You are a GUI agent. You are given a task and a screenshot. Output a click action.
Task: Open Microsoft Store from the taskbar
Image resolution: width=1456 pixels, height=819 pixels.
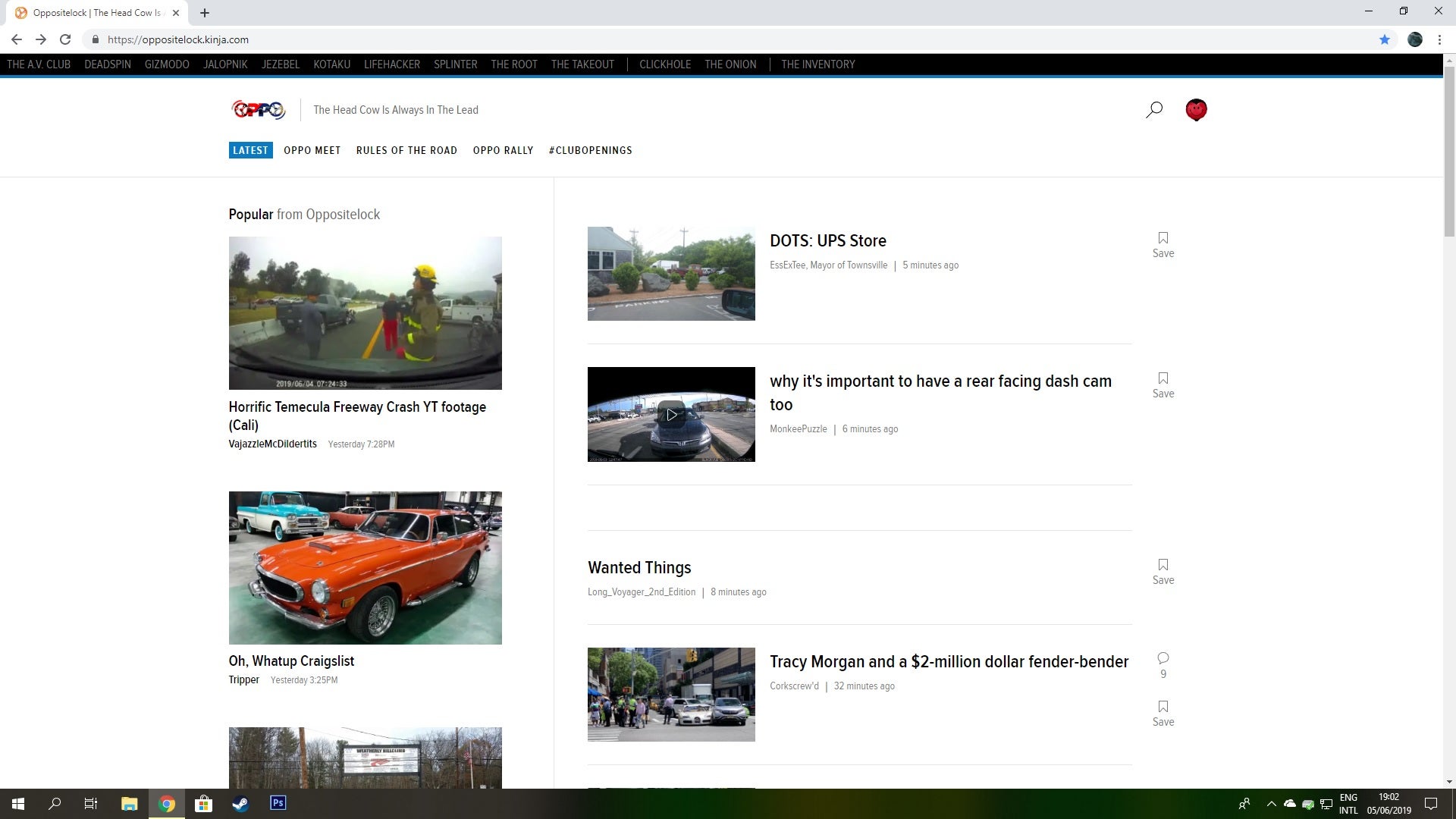point(203,804)
